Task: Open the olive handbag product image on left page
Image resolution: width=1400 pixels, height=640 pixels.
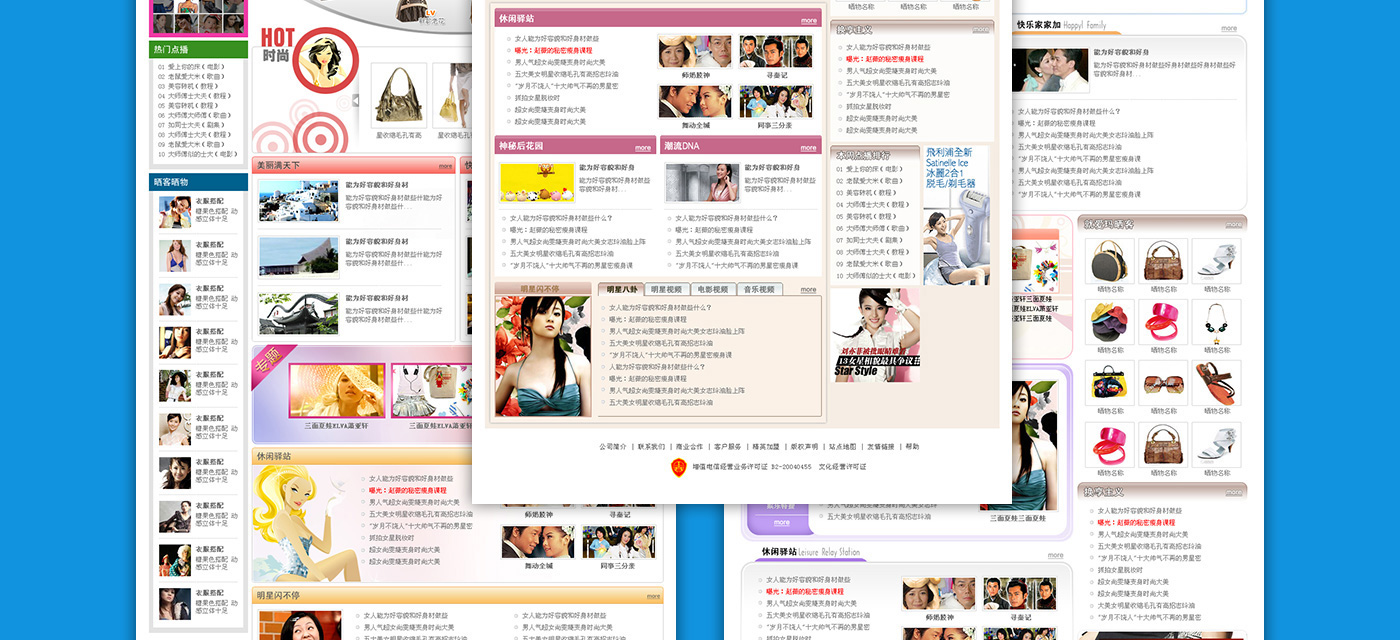Action: 398,97
